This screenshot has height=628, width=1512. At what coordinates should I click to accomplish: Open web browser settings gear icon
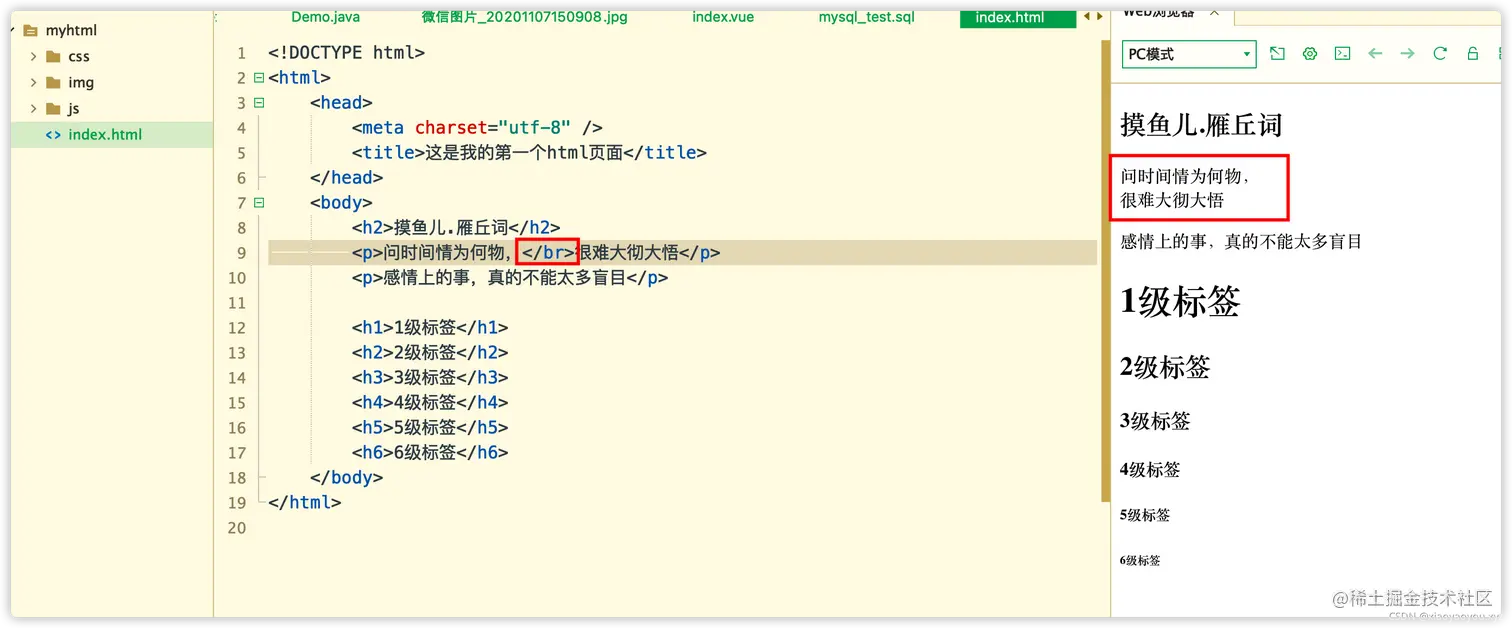(x=1310, y=54)
